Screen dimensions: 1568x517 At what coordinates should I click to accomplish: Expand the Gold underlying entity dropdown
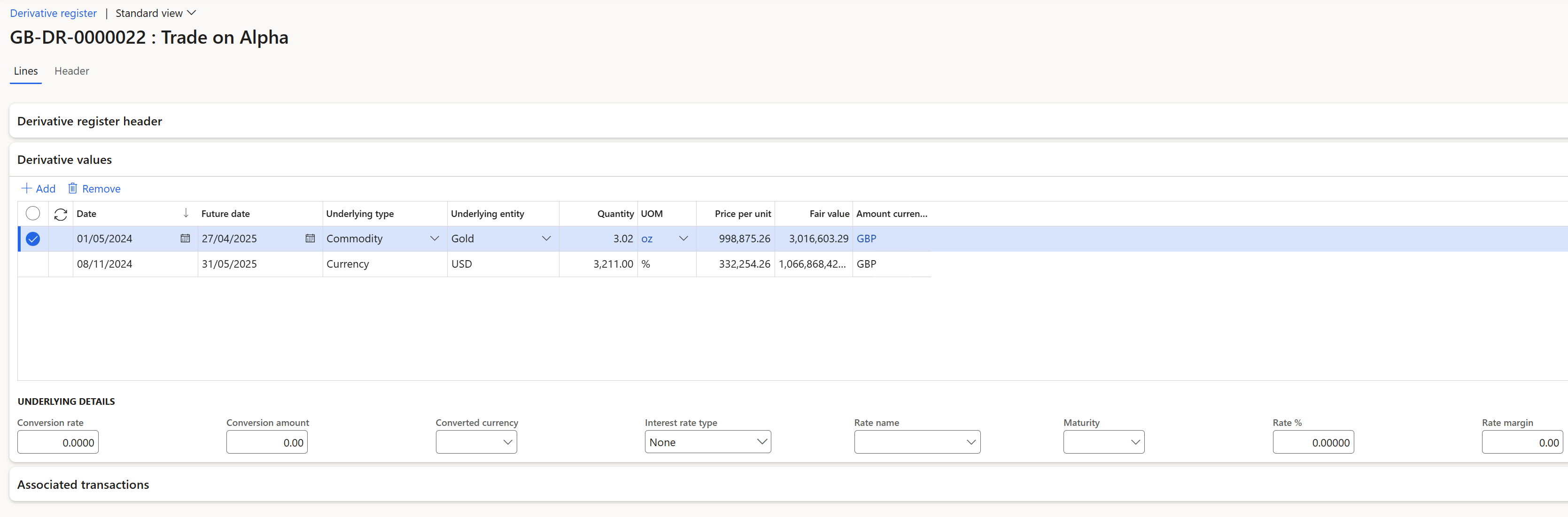tap(546, 239)
